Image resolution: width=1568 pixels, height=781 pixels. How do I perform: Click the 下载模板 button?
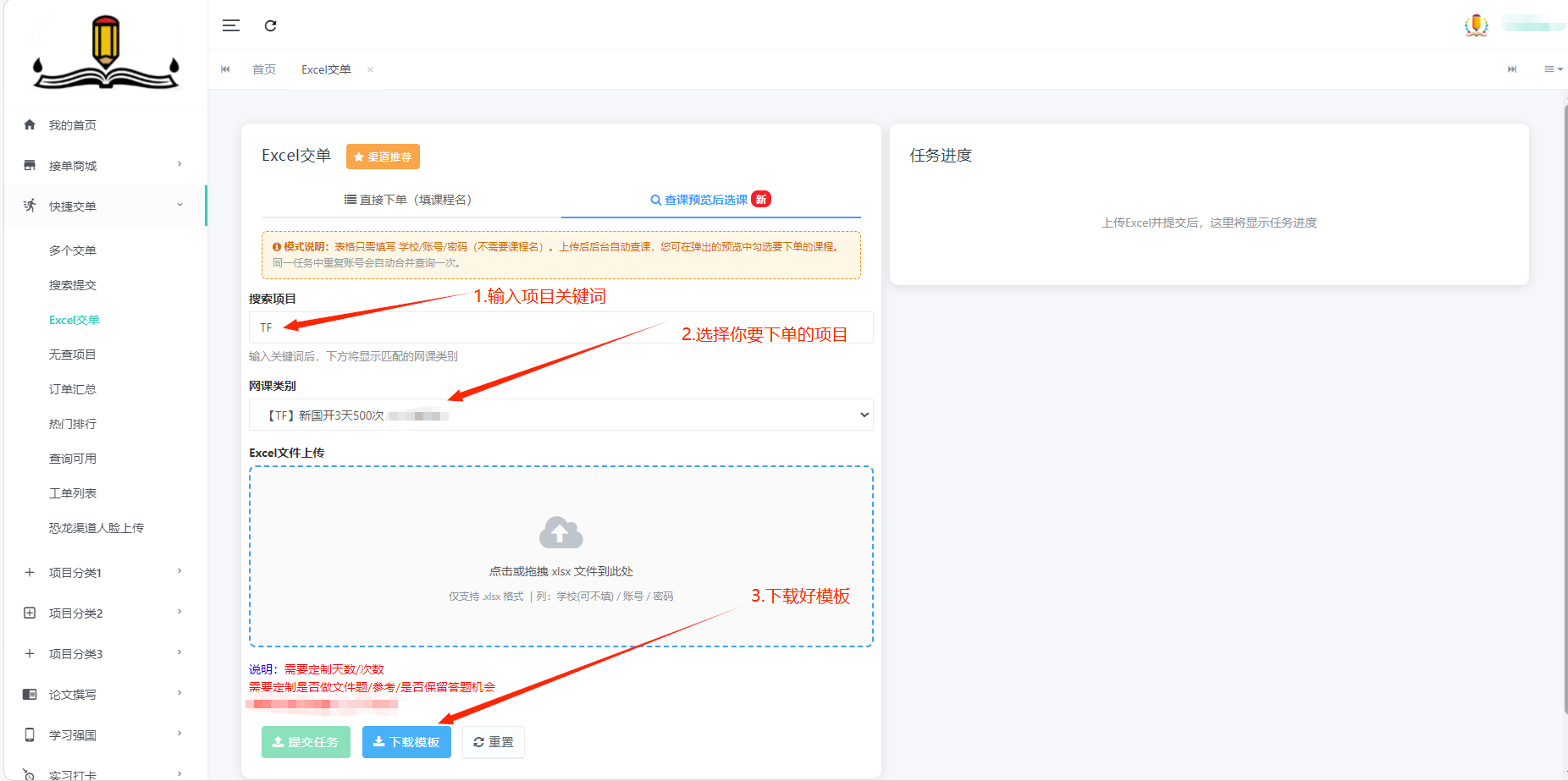pos(406,742)
